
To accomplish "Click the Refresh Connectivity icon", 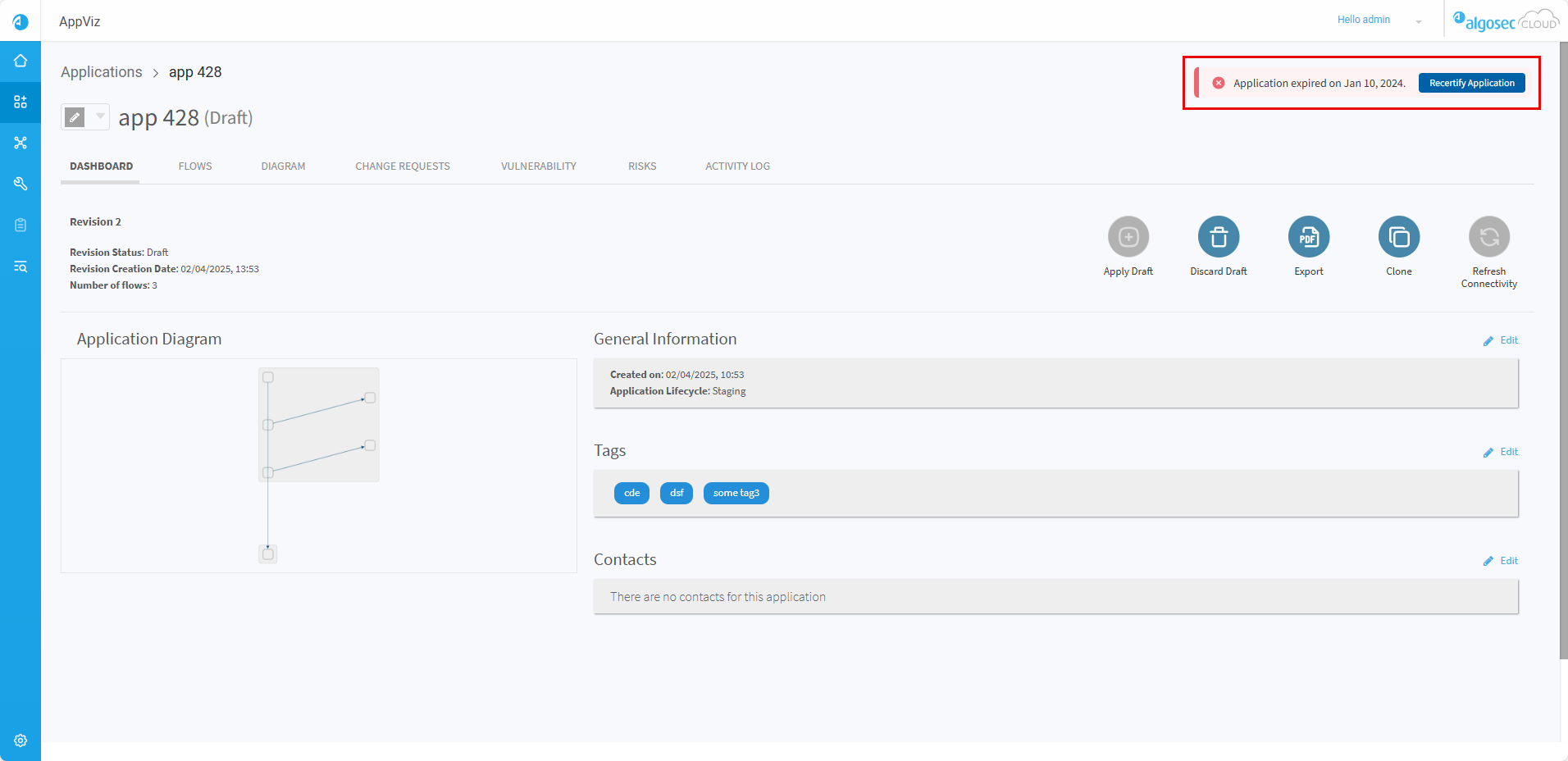I will pos(1488,237).
